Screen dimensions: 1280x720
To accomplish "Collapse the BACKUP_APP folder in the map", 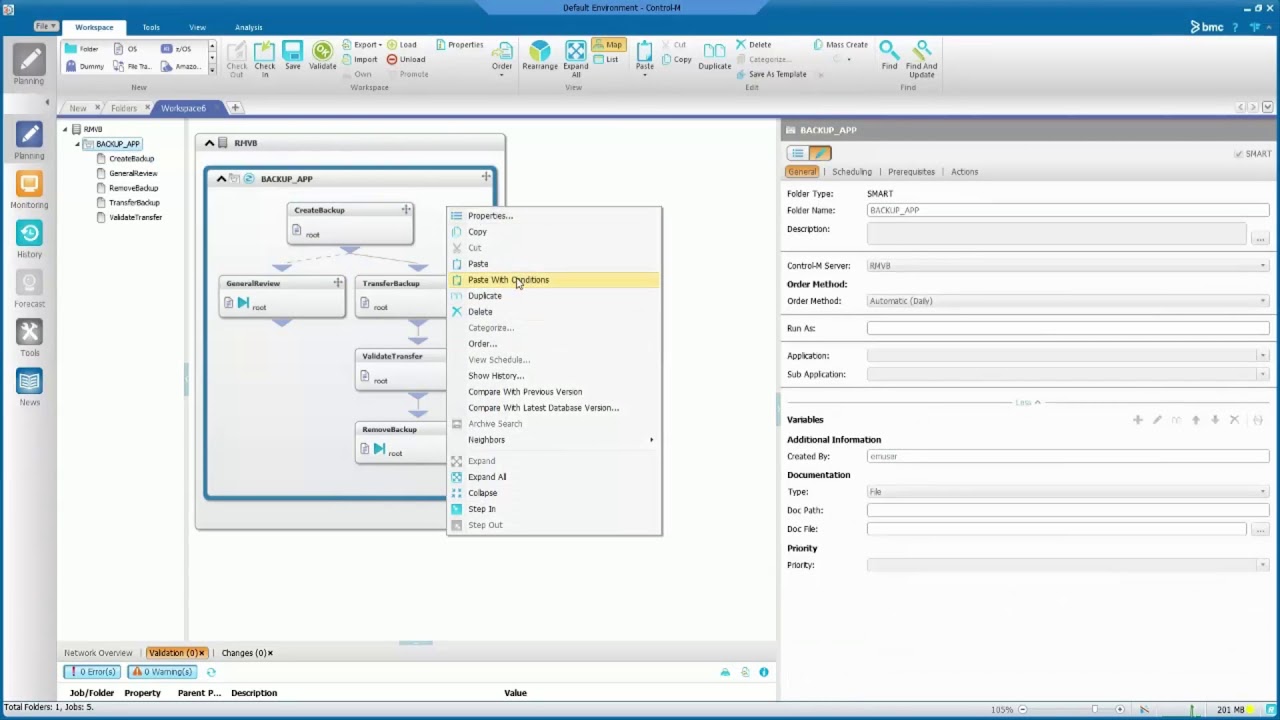I will pos(221,179).
